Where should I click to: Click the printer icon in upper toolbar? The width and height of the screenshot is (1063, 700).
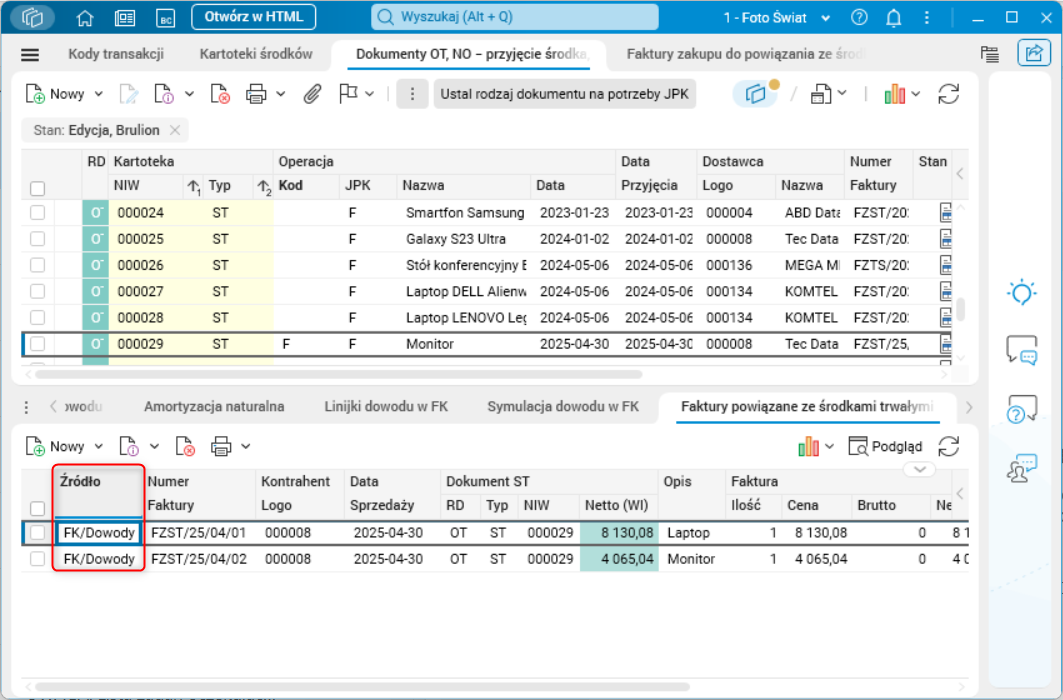pos(256,94)
